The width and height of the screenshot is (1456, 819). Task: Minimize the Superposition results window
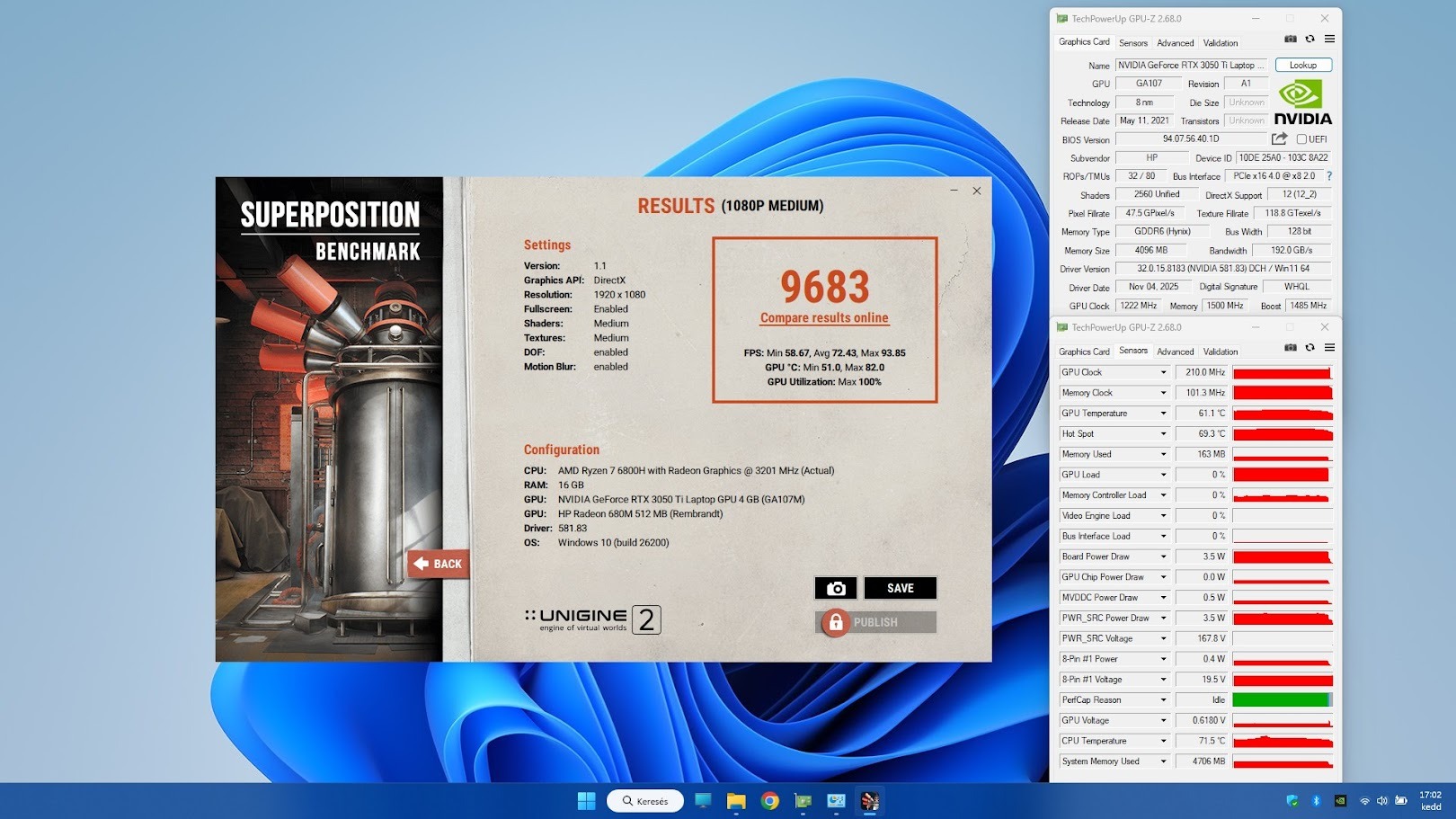(x=954, y=191)
